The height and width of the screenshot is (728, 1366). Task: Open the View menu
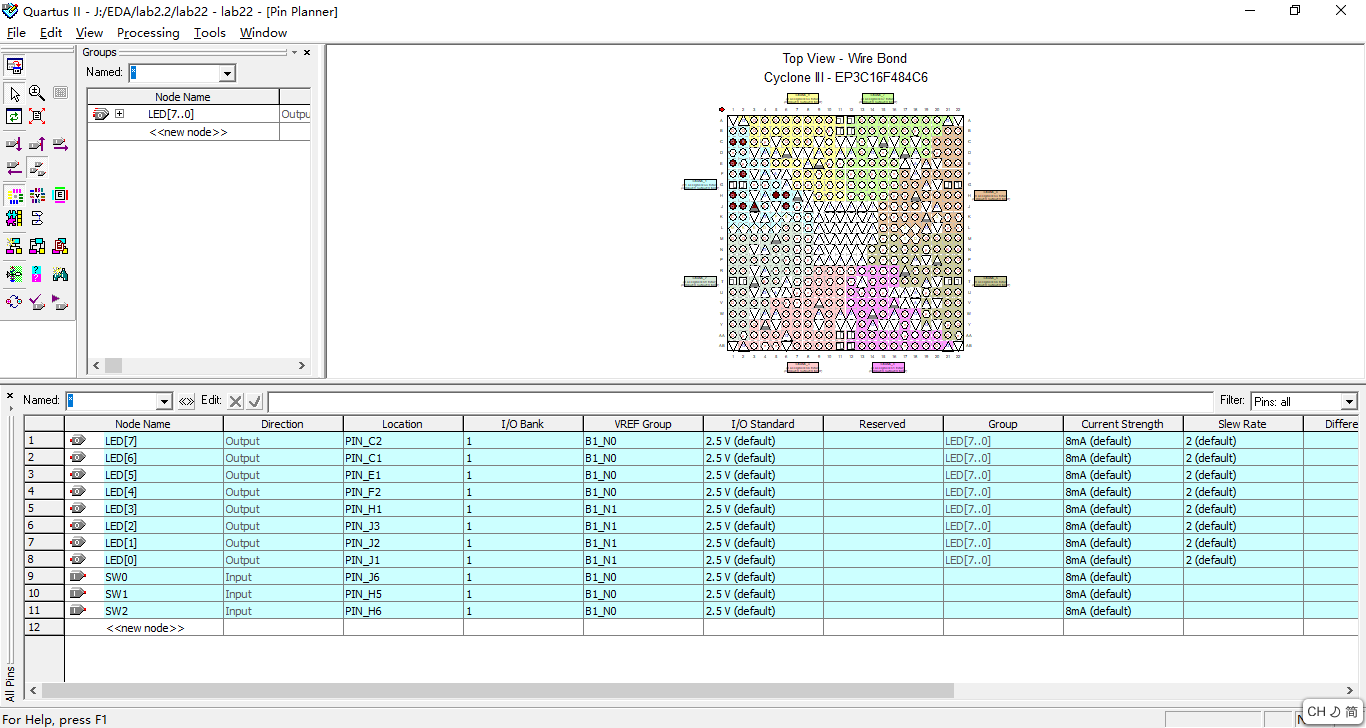pyautogui.click(x=89, y=33)
